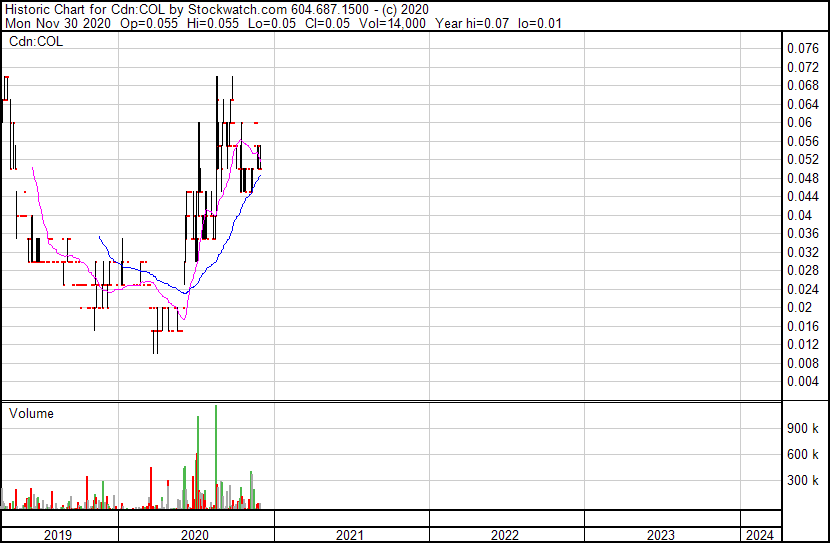The image size is (830, 543).
Task: Click the Volume panel label
Action: 31,413
